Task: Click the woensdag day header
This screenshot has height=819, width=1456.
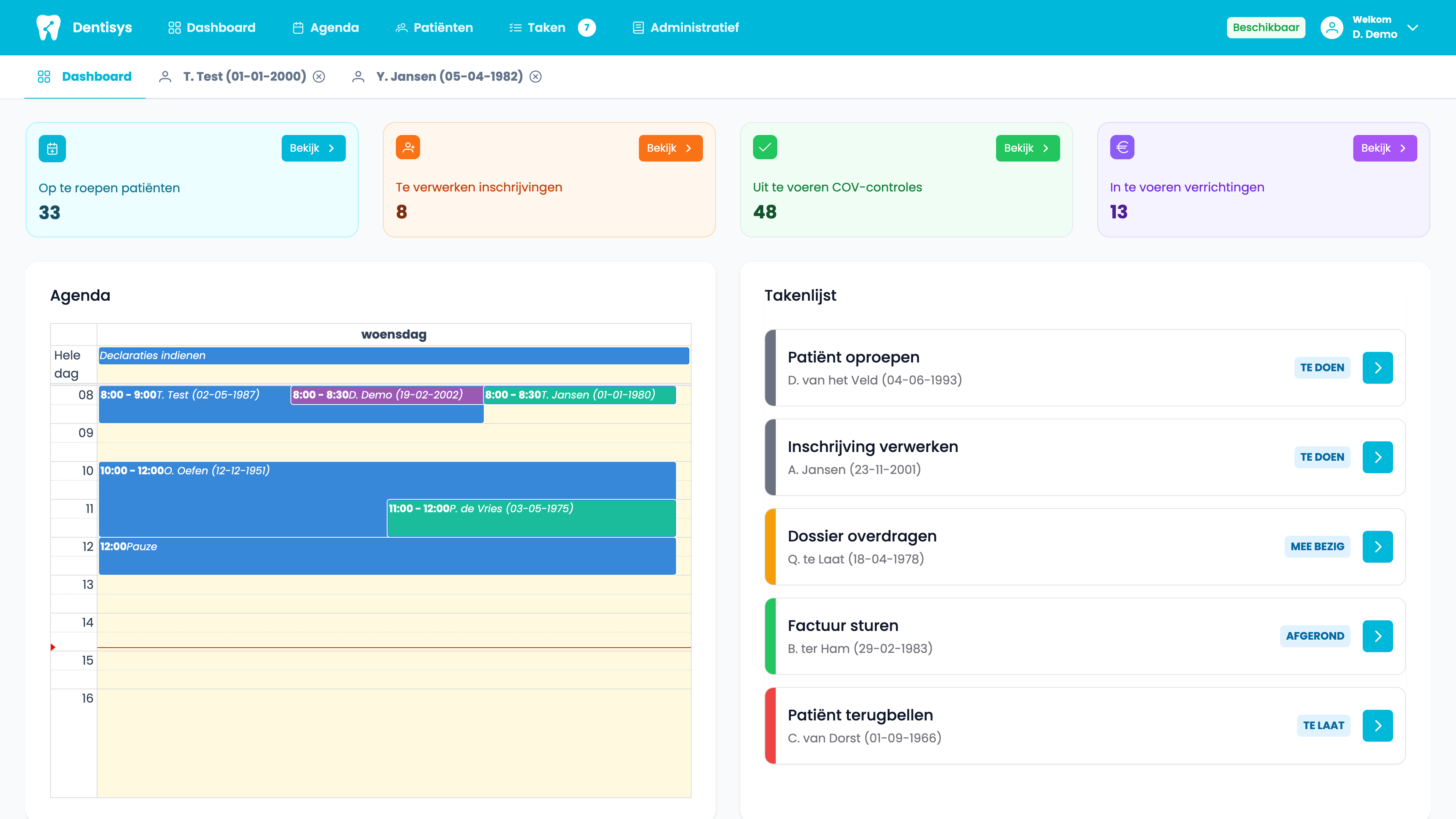Action: click(x=394, y=334)
